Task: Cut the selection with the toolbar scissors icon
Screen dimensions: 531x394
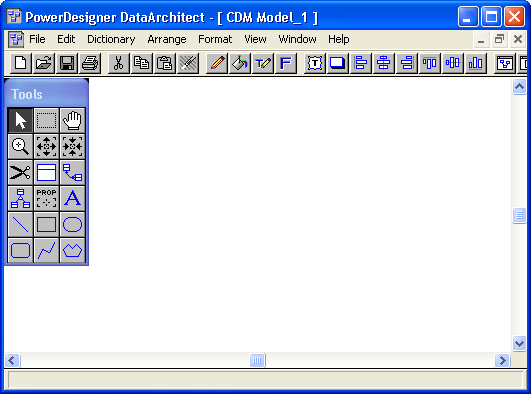Action: click(x=119, y=63)
